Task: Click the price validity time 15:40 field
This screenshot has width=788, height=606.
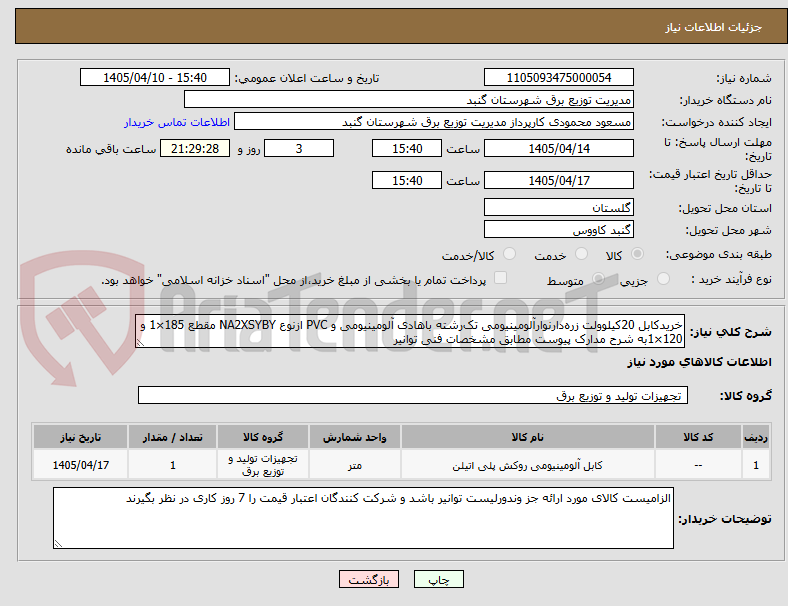Action: point(407,180)
